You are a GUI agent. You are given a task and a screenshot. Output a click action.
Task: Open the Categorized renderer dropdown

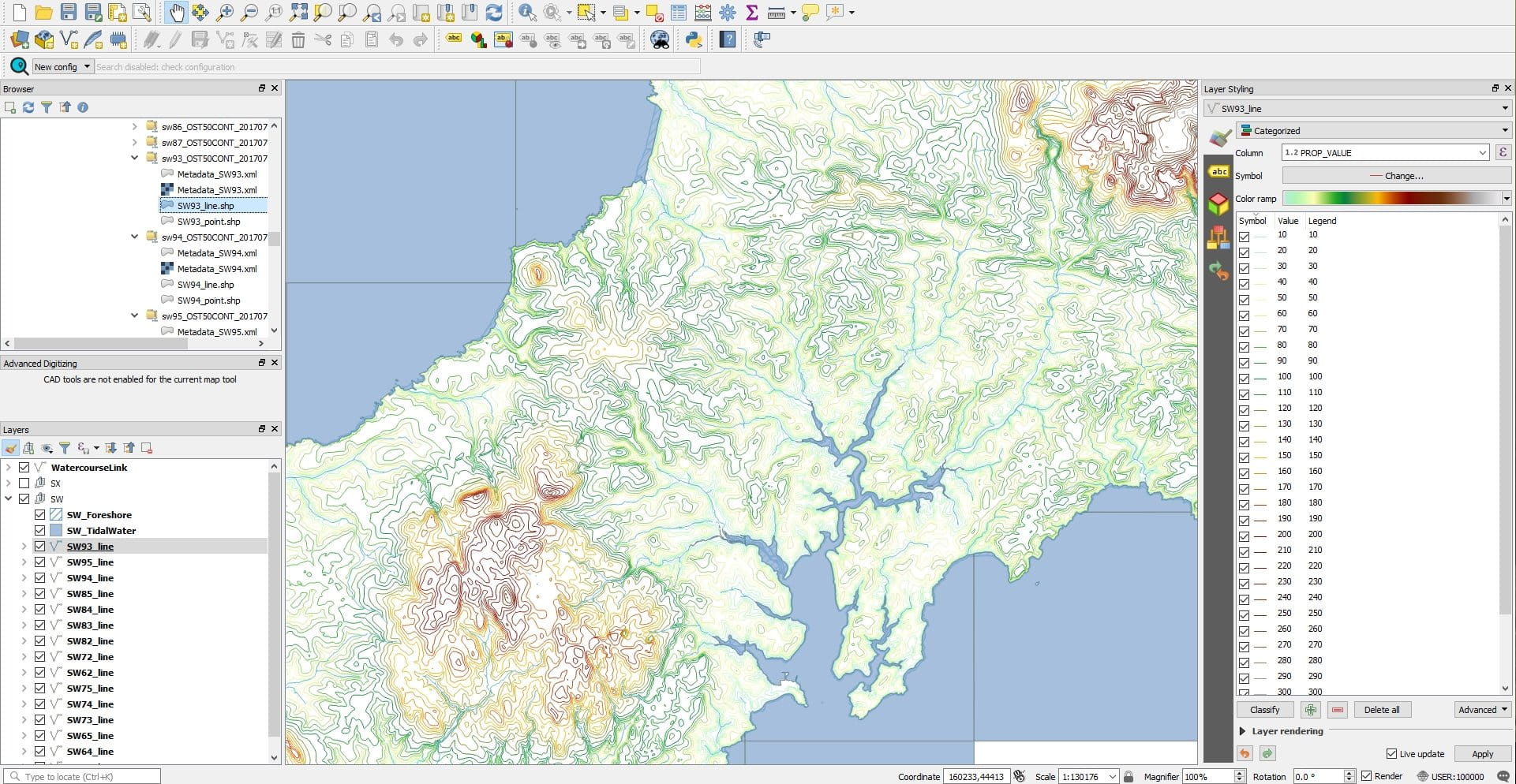click(x=1373, y=130)
